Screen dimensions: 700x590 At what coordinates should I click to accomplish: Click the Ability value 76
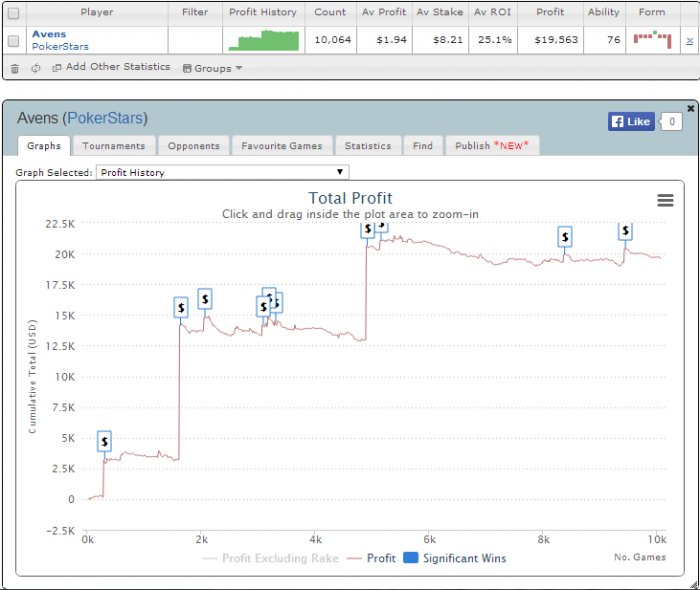click(x=614, y=40)
